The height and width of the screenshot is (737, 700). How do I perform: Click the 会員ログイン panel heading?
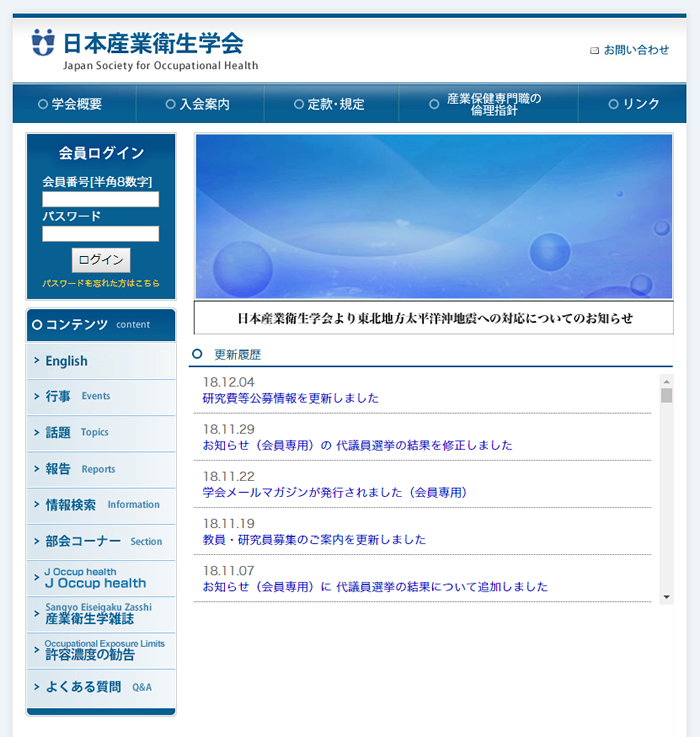[x=101, y=153]
